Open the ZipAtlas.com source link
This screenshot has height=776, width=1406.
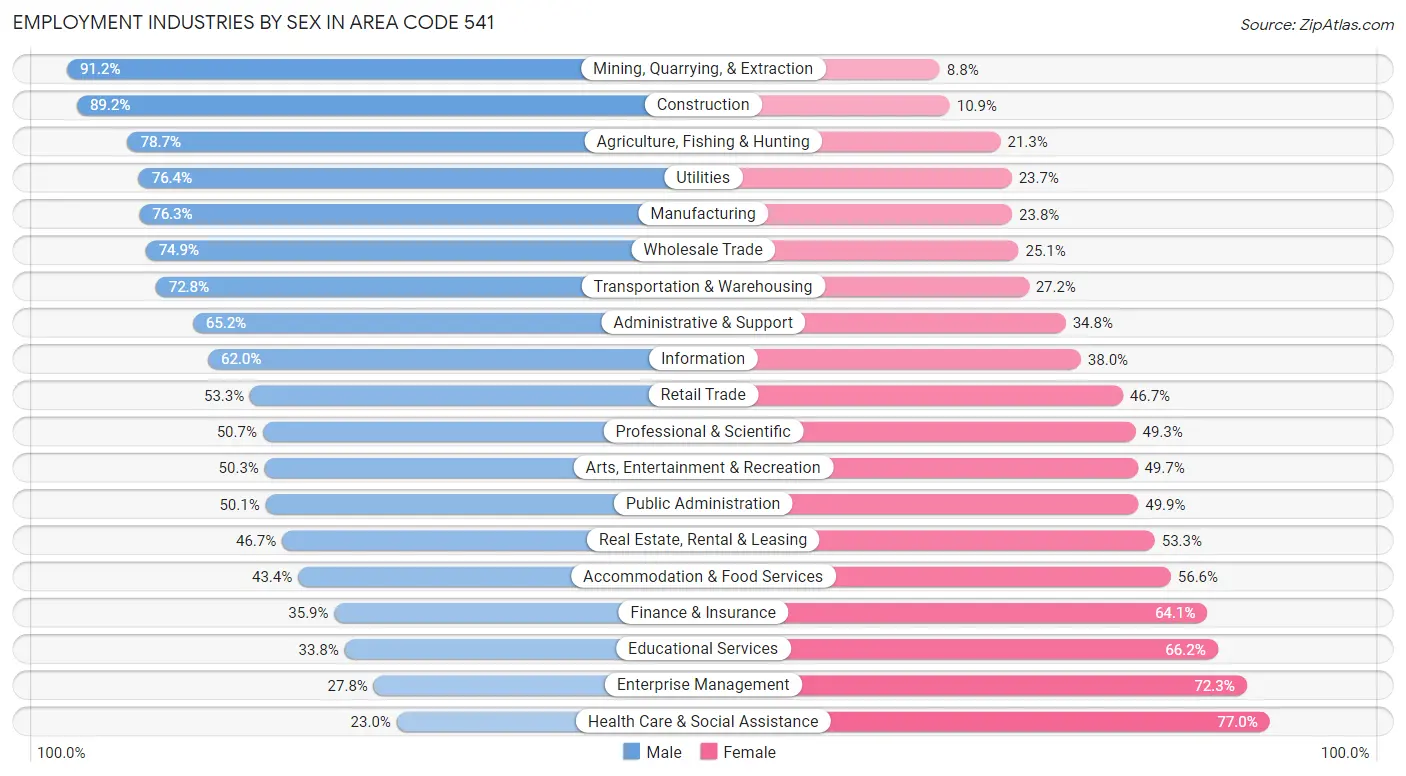coord(1317,24)
